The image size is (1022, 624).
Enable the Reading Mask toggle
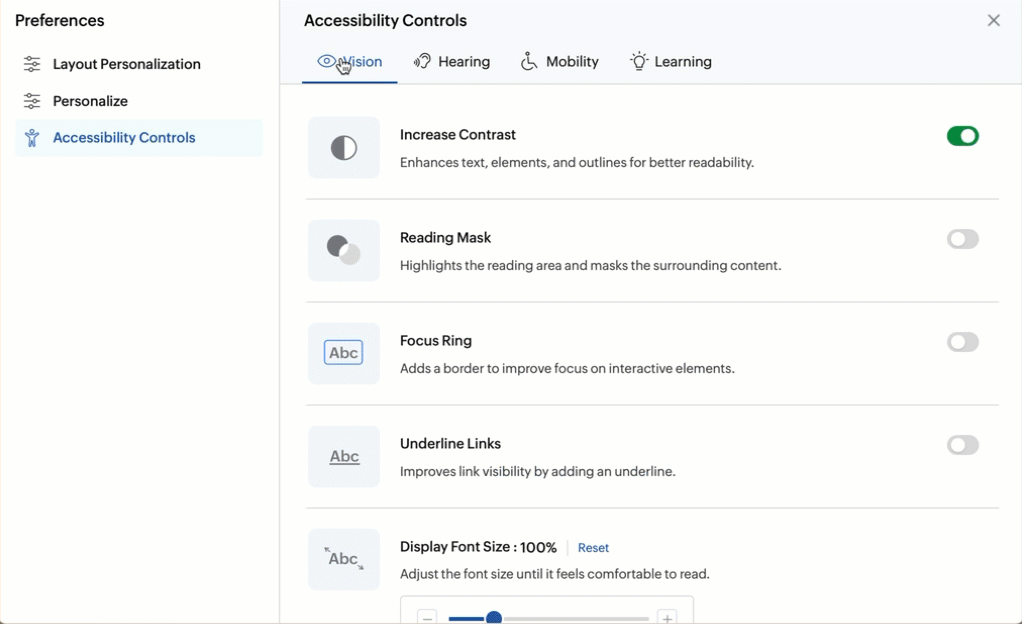coord(962,239)
